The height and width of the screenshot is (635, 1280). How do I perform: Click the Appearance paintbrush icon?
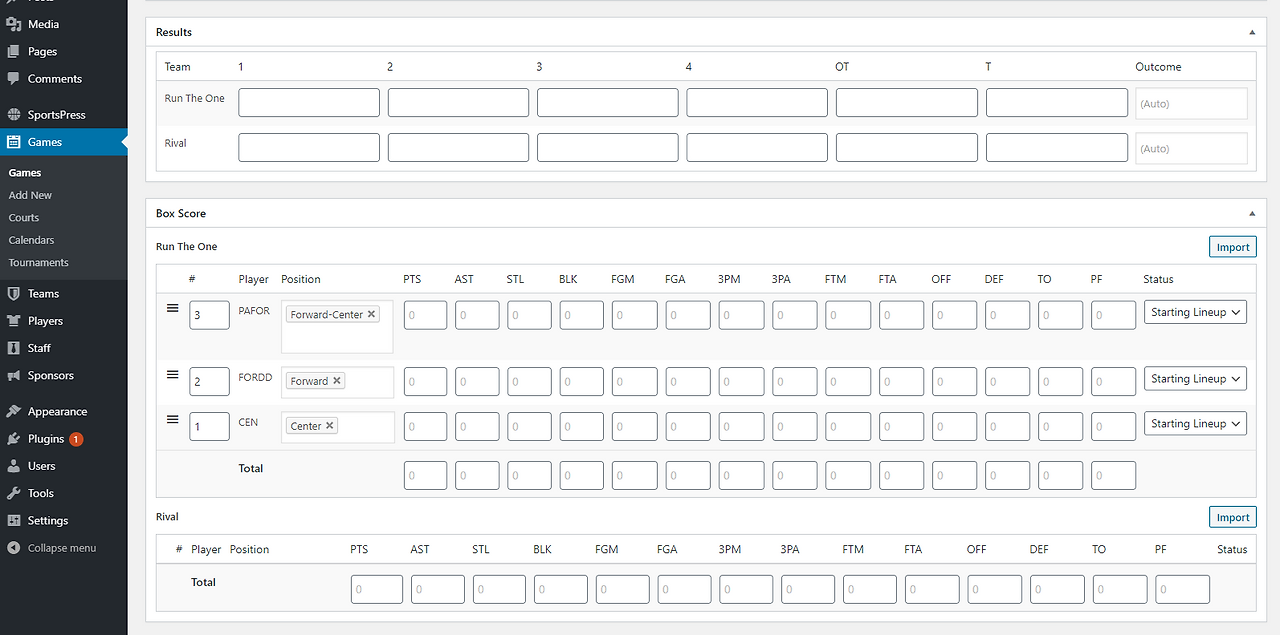[14, 411]
